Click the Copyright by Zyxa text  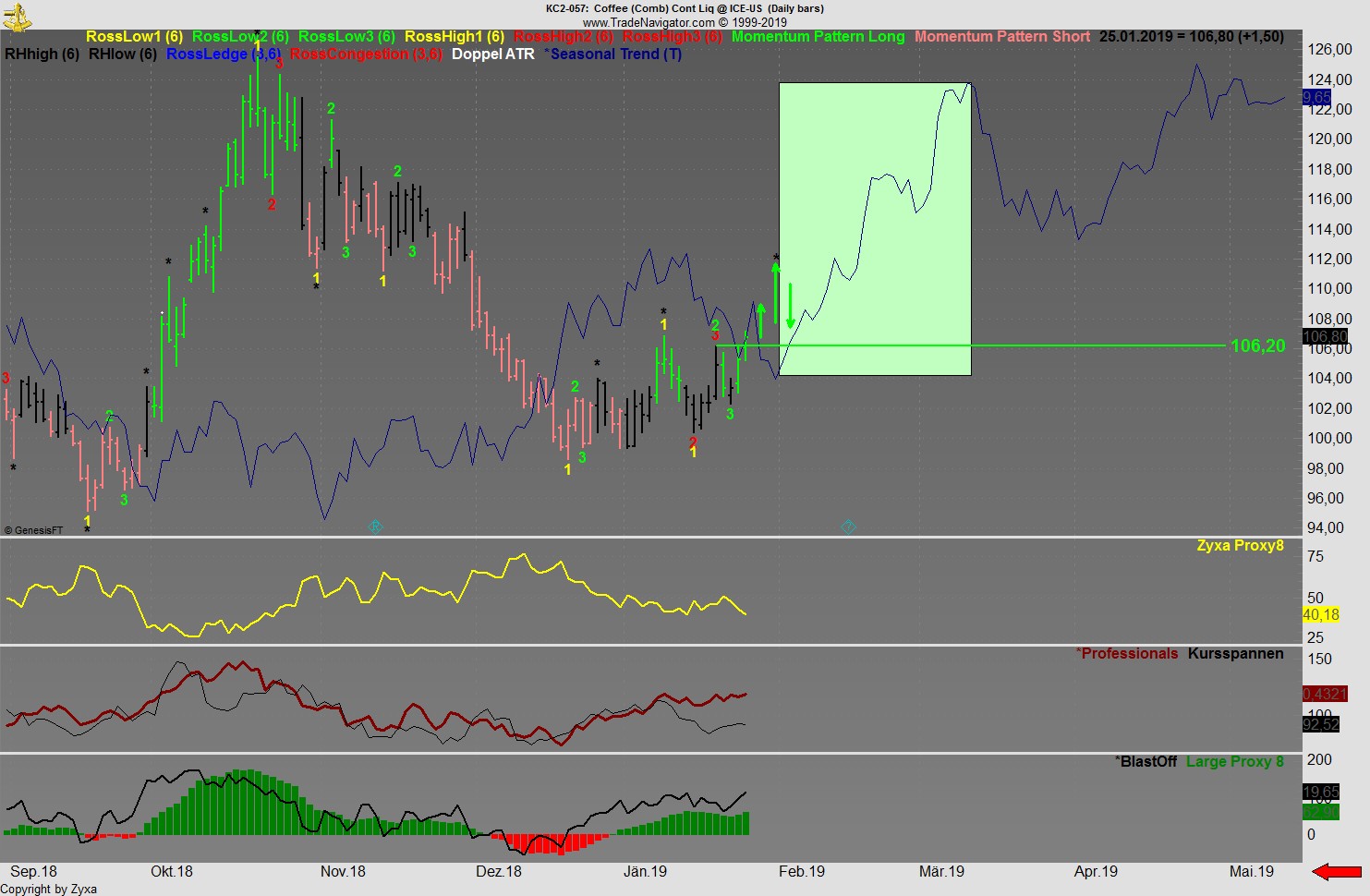coord(48,890)
